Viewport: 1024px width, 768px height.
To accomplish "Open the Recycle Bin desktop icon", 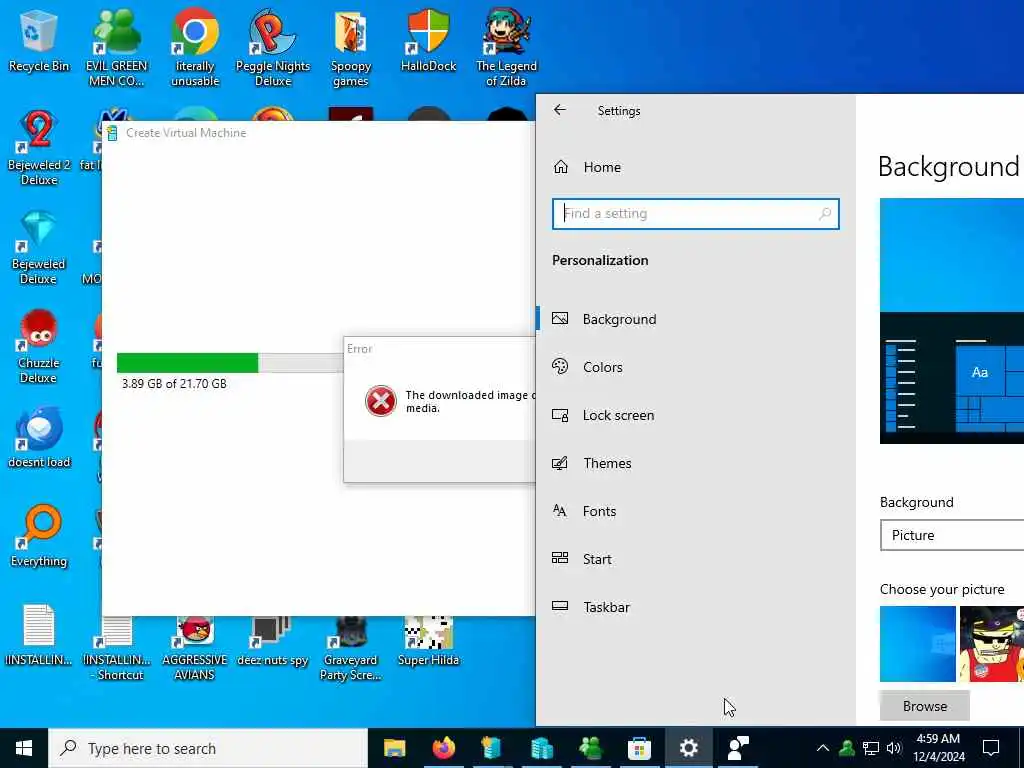I will (x=39, y=40).
